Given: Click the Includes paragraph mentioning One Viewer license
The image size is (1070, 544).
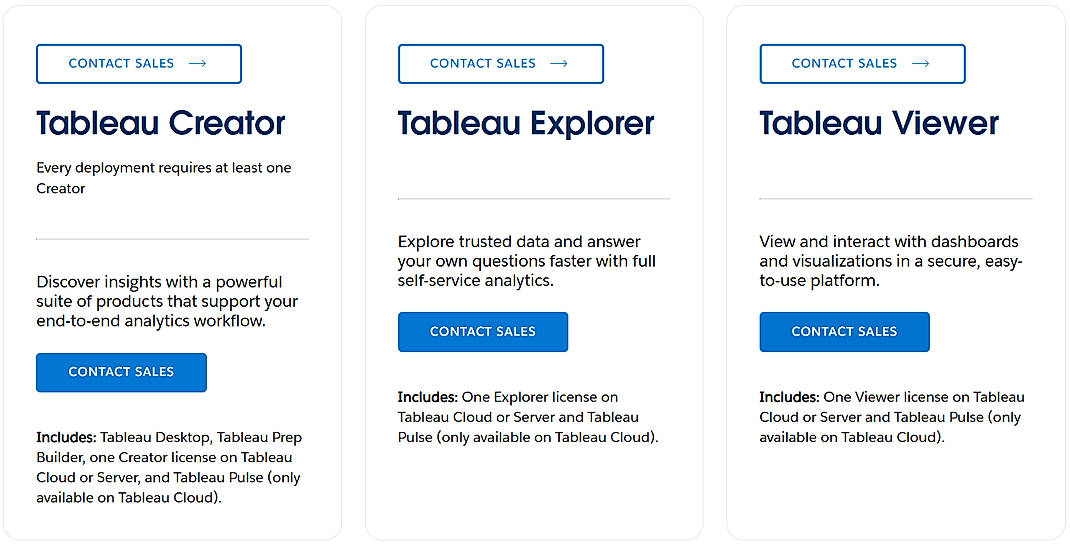Looking at the screenshot, I should pyautogui.click(x=891, y=417).
